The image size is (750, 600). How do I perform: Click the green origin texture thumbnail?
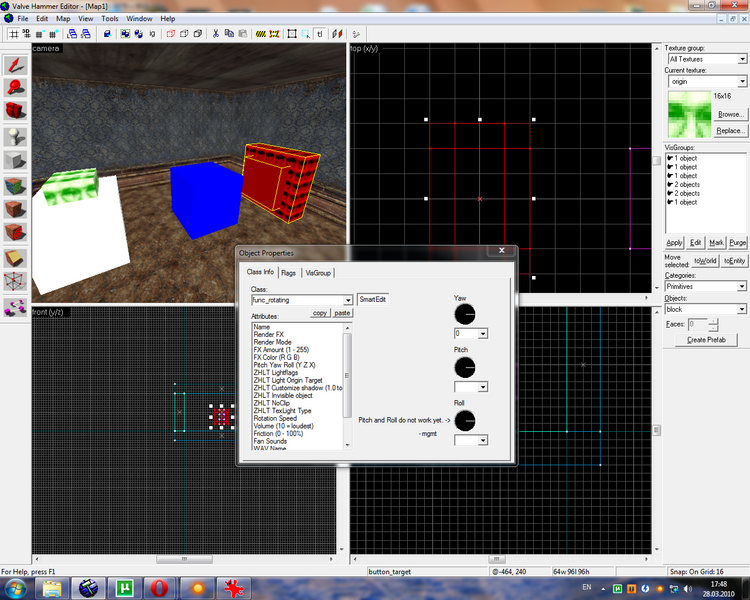click(689, 114)
